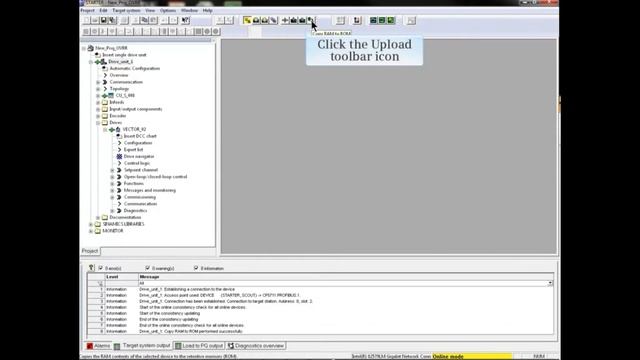Collapse the VECTOR_02 node
640x360 pixels.
point(105,129)
